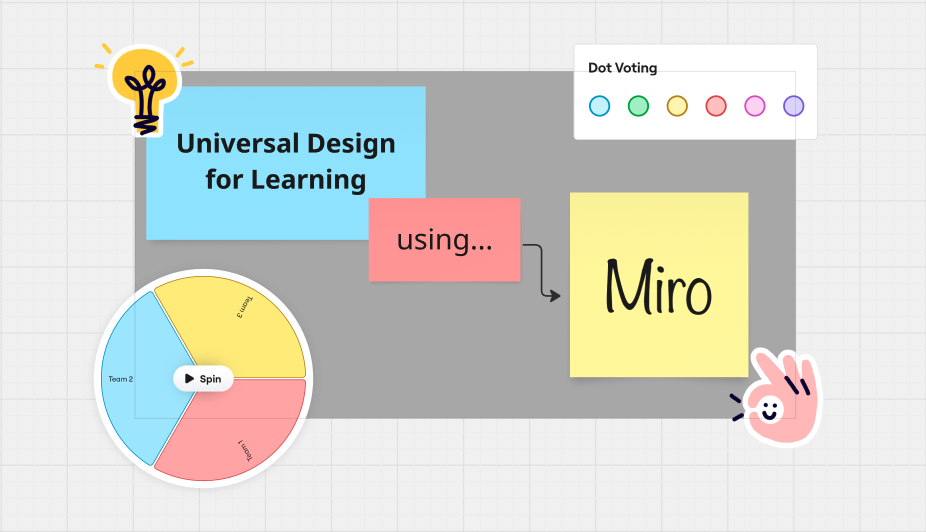This screenshot has height=532, width=926.
Task: Select the gray frame background below using note
Action: click(450, 350)
